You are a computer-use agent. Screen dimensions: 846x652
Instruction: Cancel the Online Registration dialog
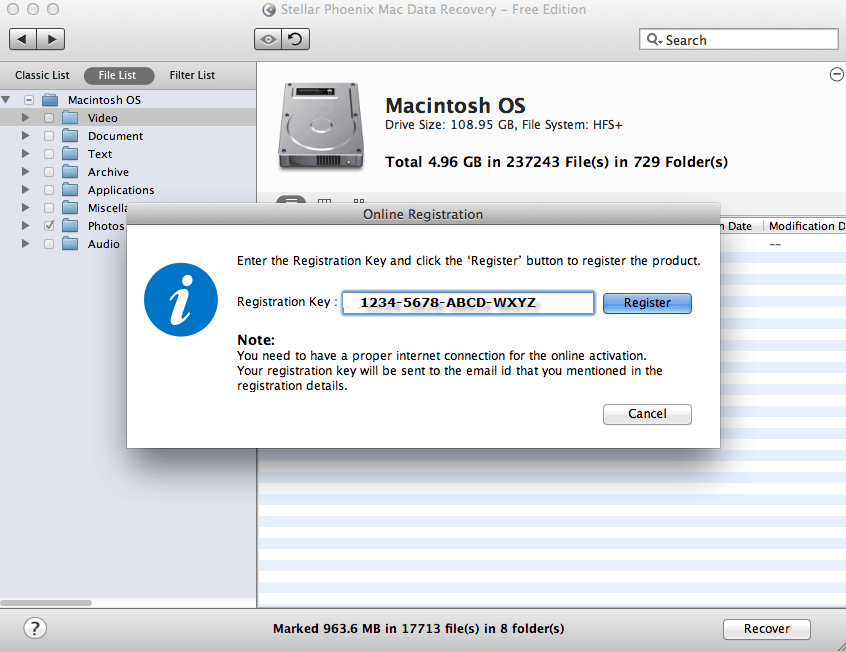click(647, 414)
